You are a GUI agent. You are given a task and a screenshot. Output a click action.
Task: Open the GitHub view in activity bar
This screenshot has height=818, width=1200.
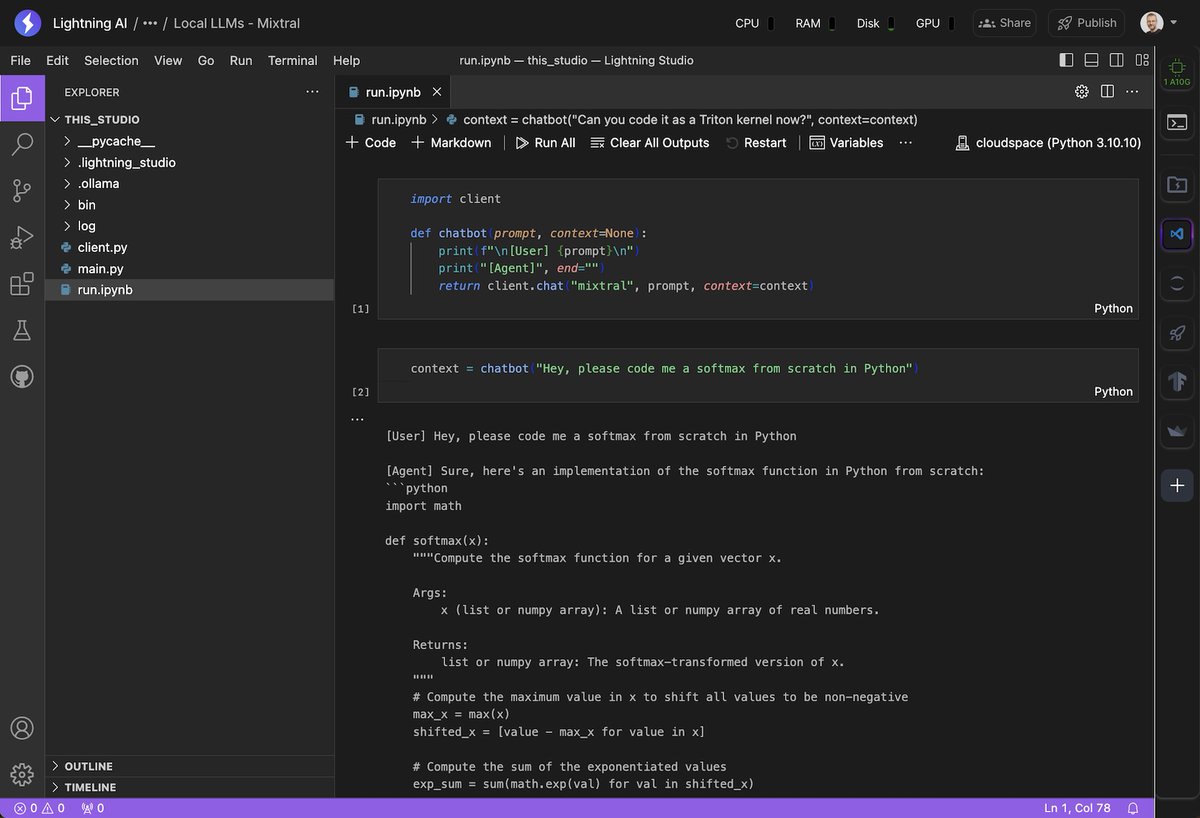(22, 377)
